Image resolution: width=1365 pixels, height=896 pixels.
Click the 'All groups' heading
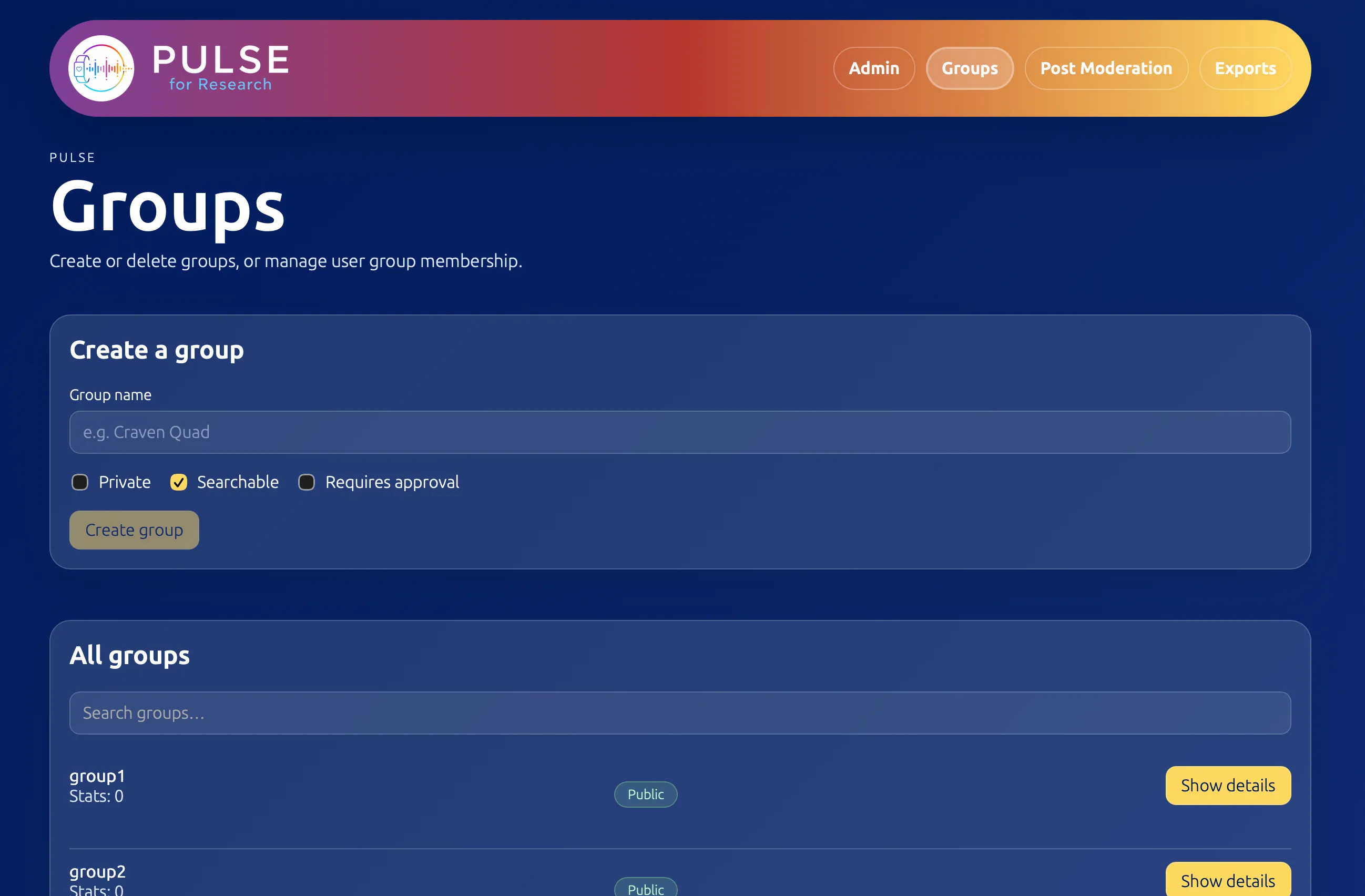pos(129,655)
